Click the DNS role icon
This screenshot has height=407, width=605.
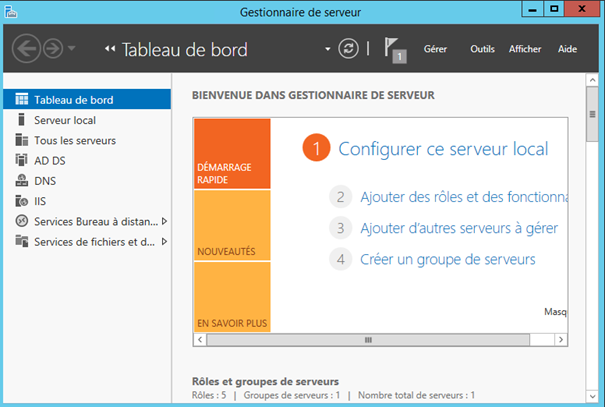[22, 181]
